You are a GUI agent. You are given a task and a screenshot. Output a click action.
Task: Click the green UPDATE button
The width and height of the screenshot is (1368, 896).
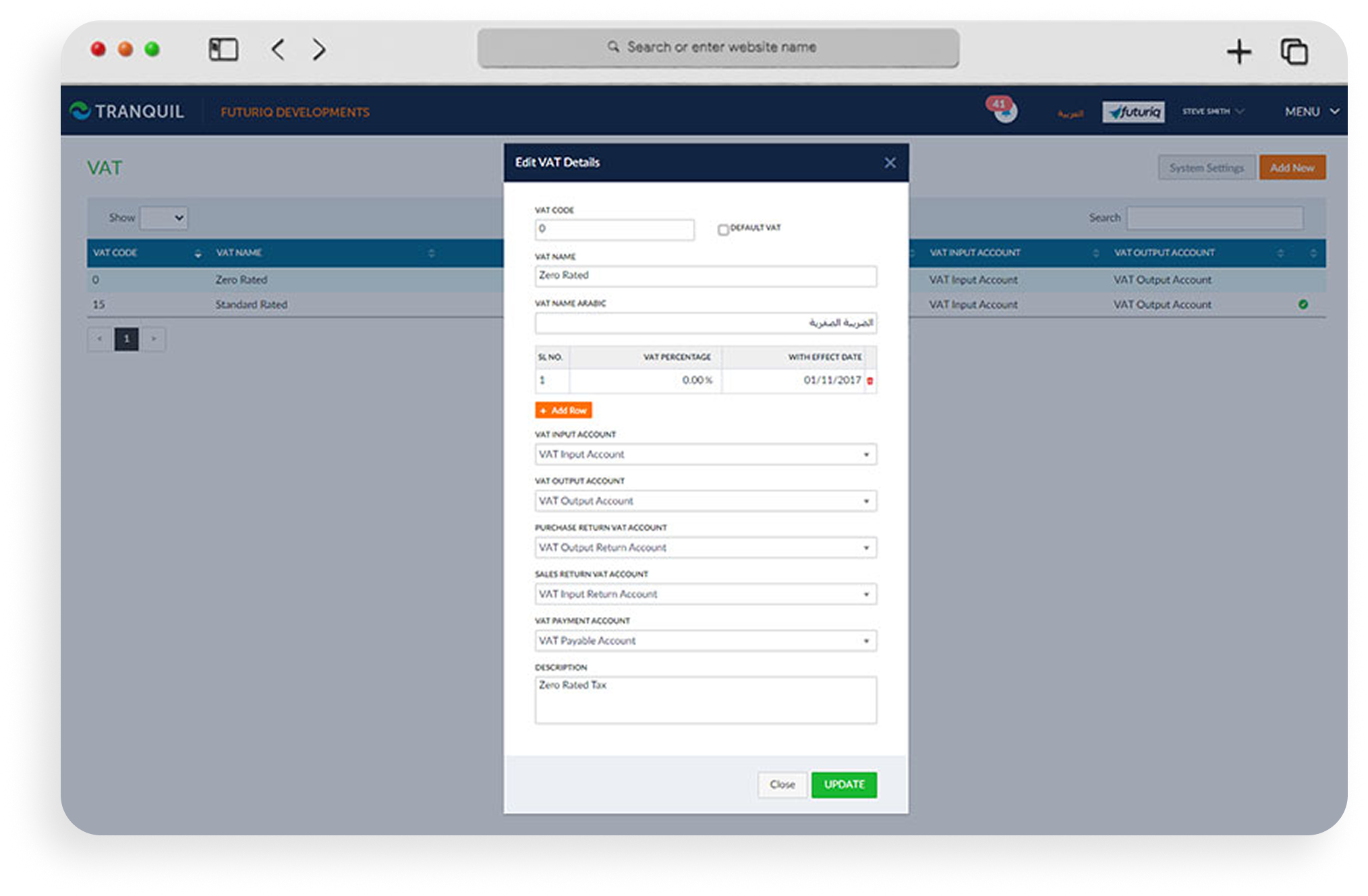pyautogui.click(x=844, y=785)
